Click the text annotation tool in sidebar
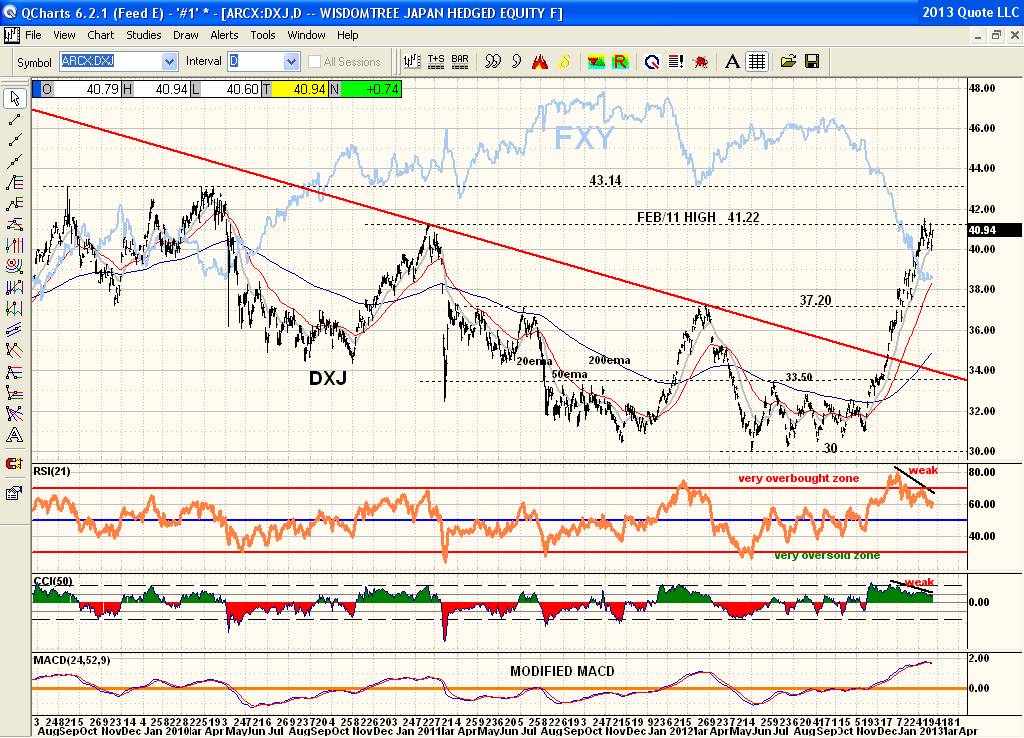Viewport: 1024px width, 738px height. pos(14,435)
